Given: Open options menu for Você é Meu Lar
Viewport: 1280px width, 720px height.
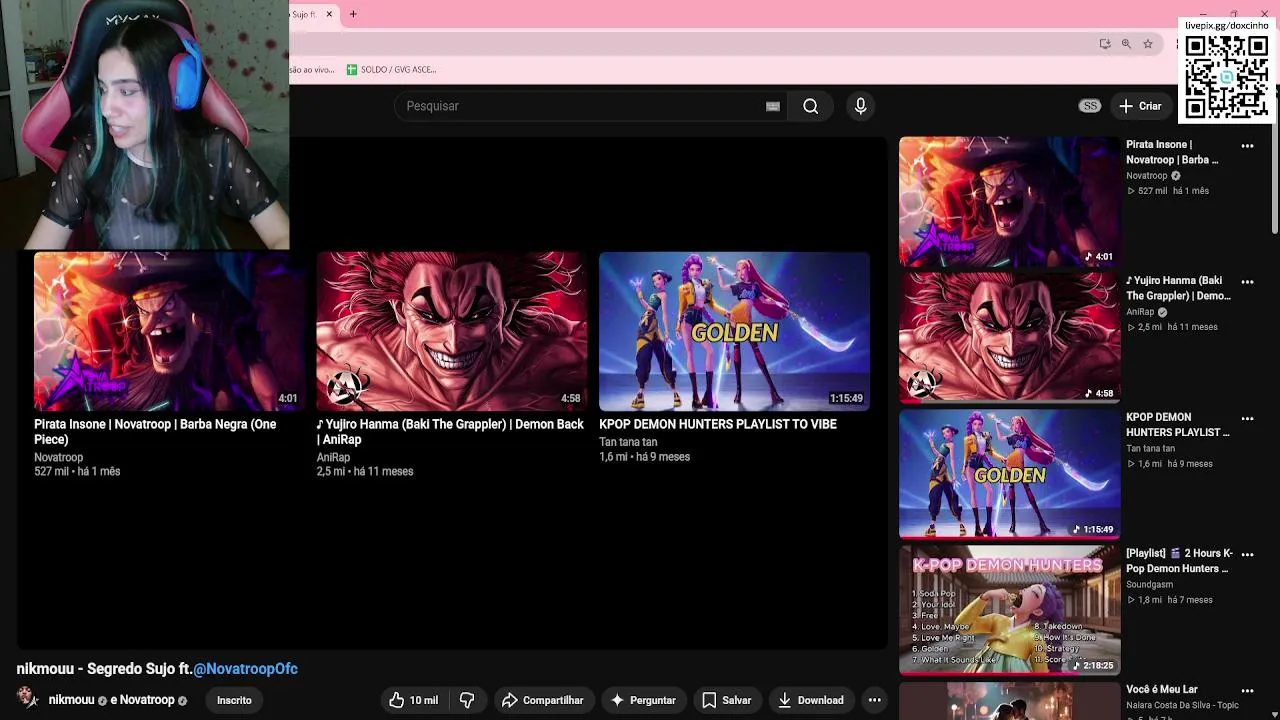Looking at the screenshot, I should point(1247,690).
